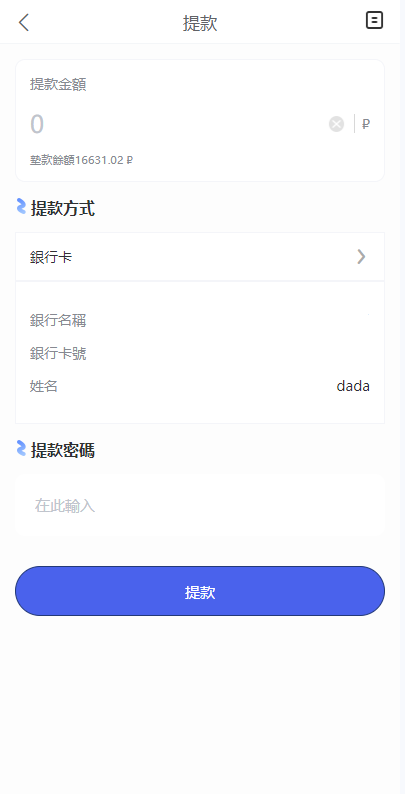Click the 提款金額 label
The image size is (405, 794).
tap(58, 85)
